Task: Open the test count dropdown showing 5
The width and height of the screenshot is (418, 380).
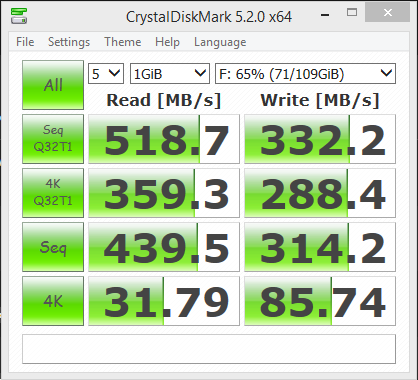Action: 106,73
